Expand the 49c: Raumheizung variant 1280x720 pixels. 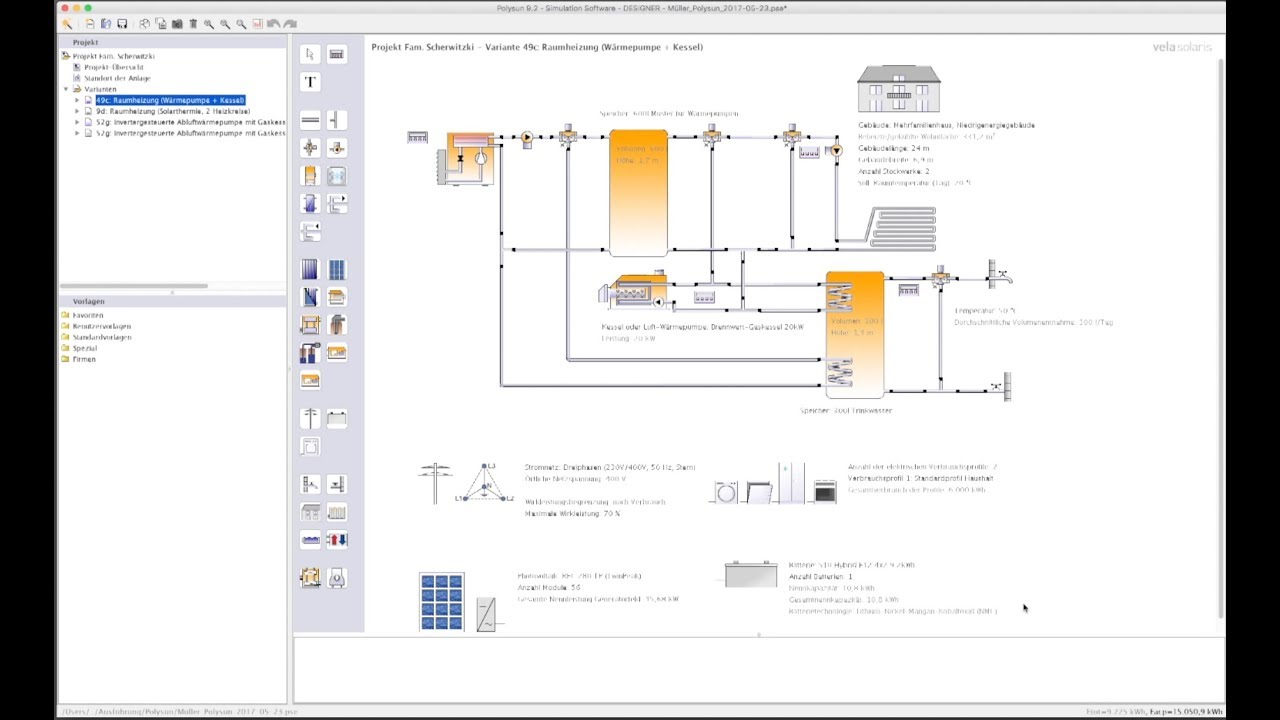coord(77,100)
